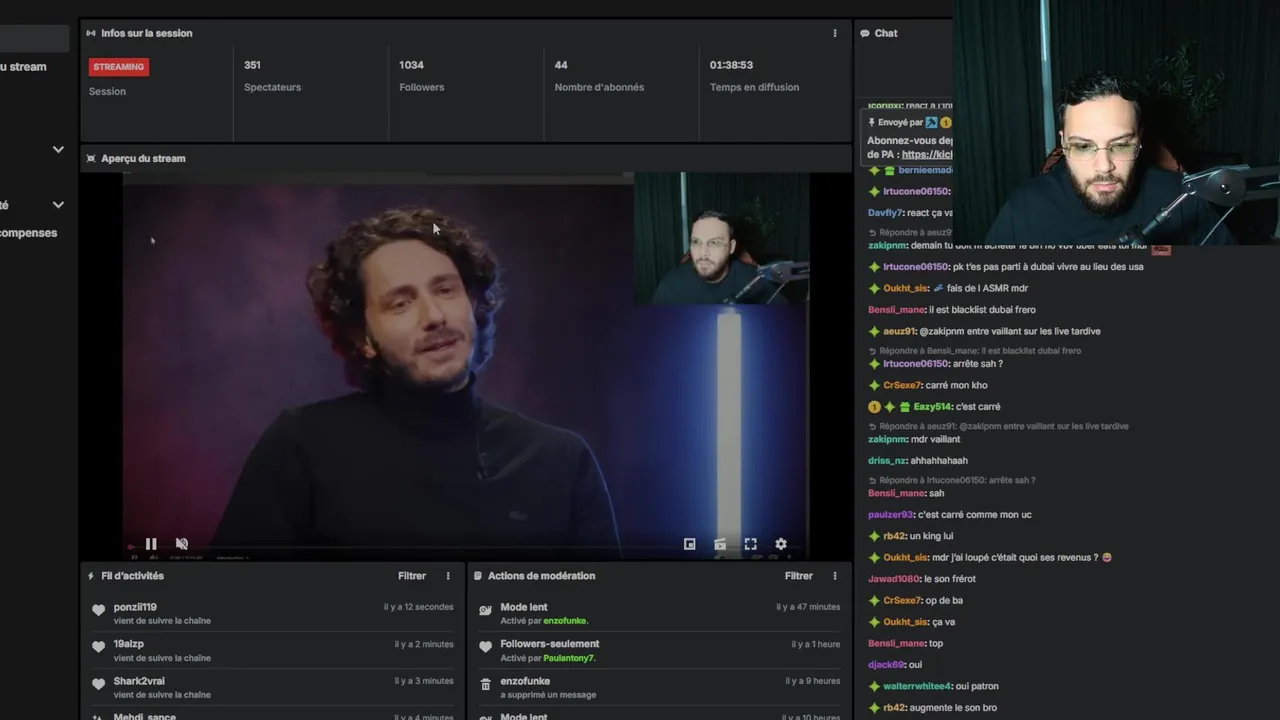This screenshot has height=720, width=1280.
Task: Click 'il y a 47 minutes' timestamp
Action: [x=808, y=607]
